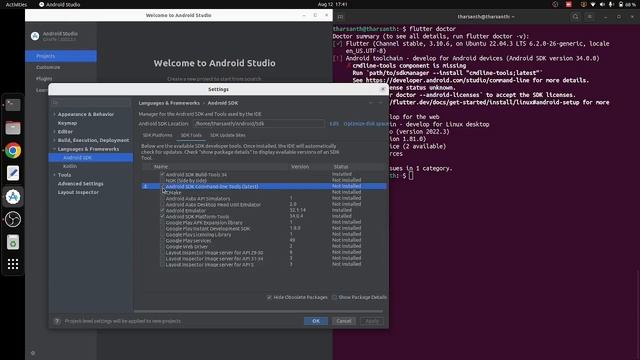
Task: Open the gear options in Welcome window
Action: coord(33,353)
